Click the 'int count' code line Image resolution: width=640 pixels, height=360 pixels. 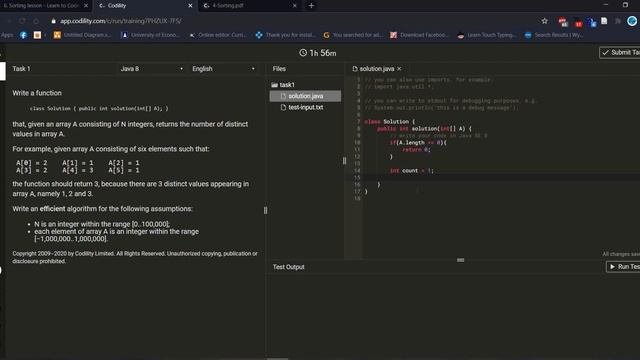(x=411, y=171)
